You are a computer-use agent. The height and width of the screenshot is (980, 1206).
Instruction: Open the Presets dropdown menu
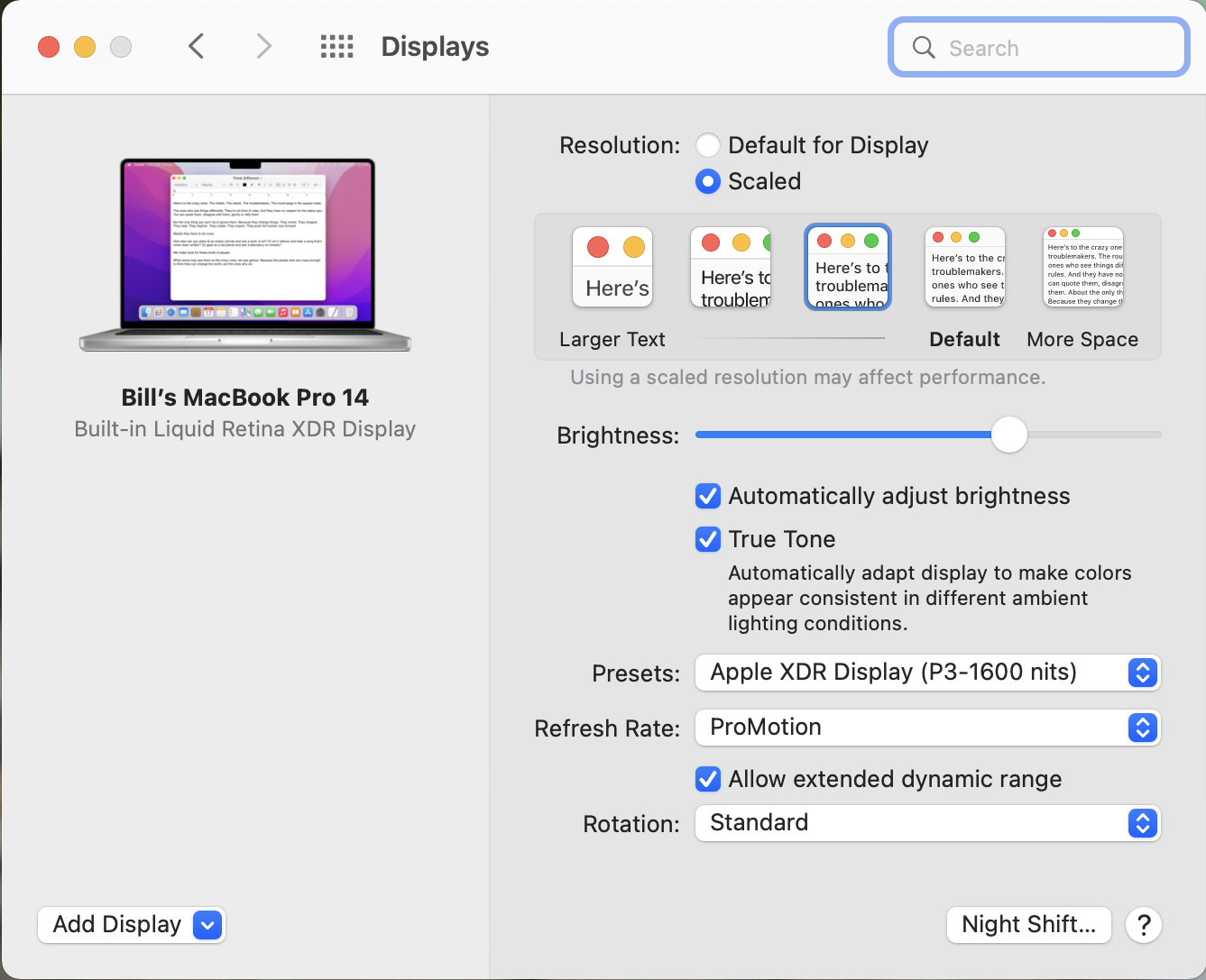(927, 673)
